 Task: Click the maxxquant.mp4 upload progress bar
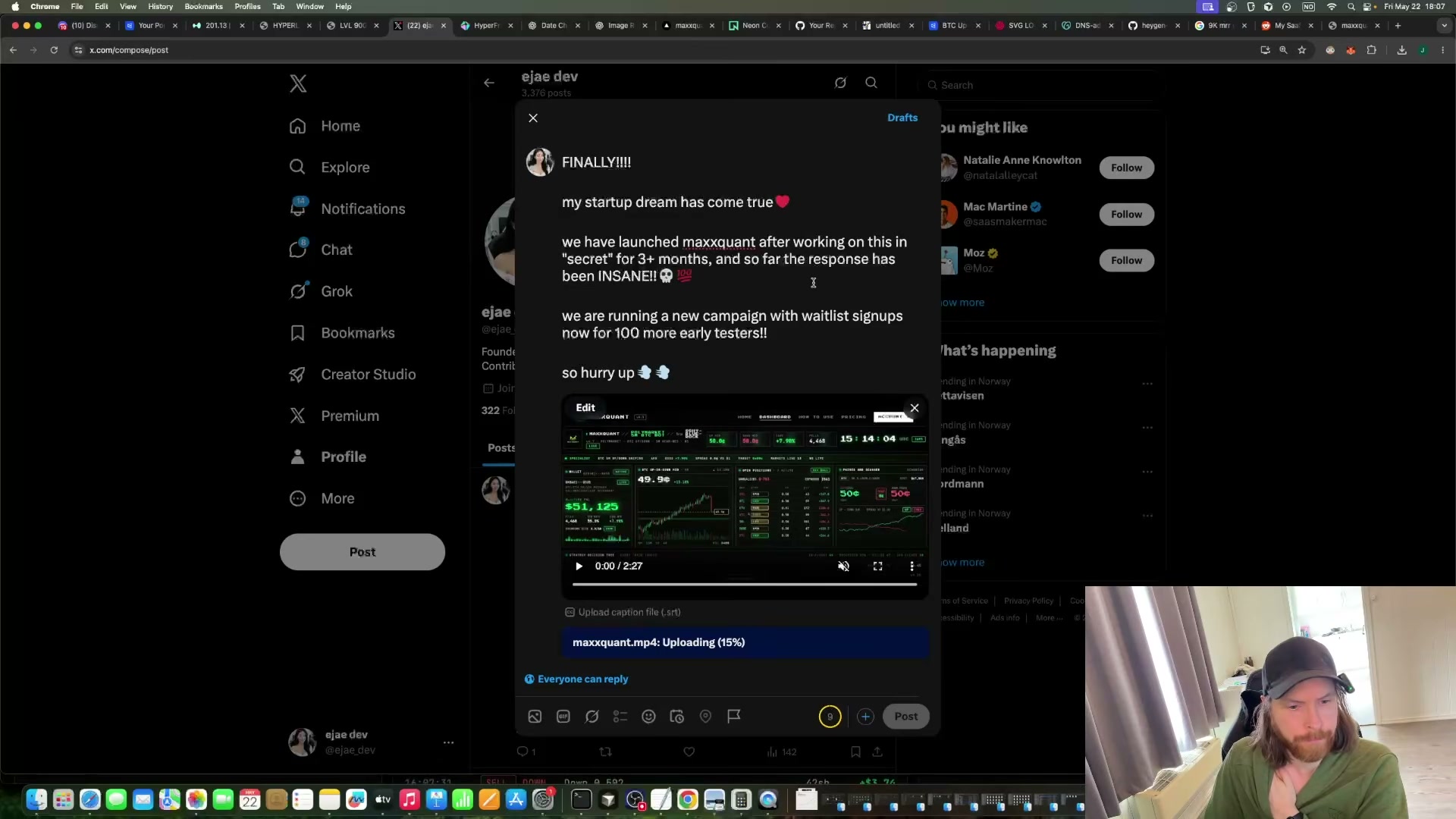click(x=745, y=642)
